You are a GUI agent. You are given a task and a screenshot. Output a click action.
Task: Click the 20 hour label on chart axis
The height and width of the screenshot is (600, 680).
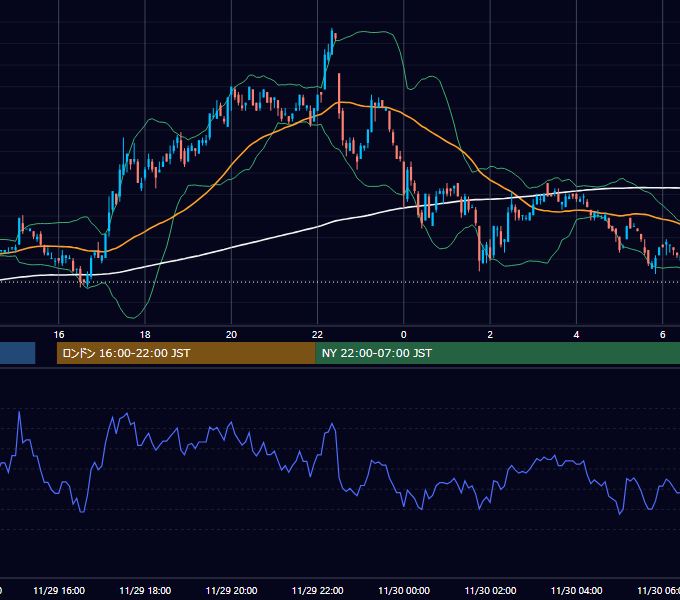click(231, 334)
